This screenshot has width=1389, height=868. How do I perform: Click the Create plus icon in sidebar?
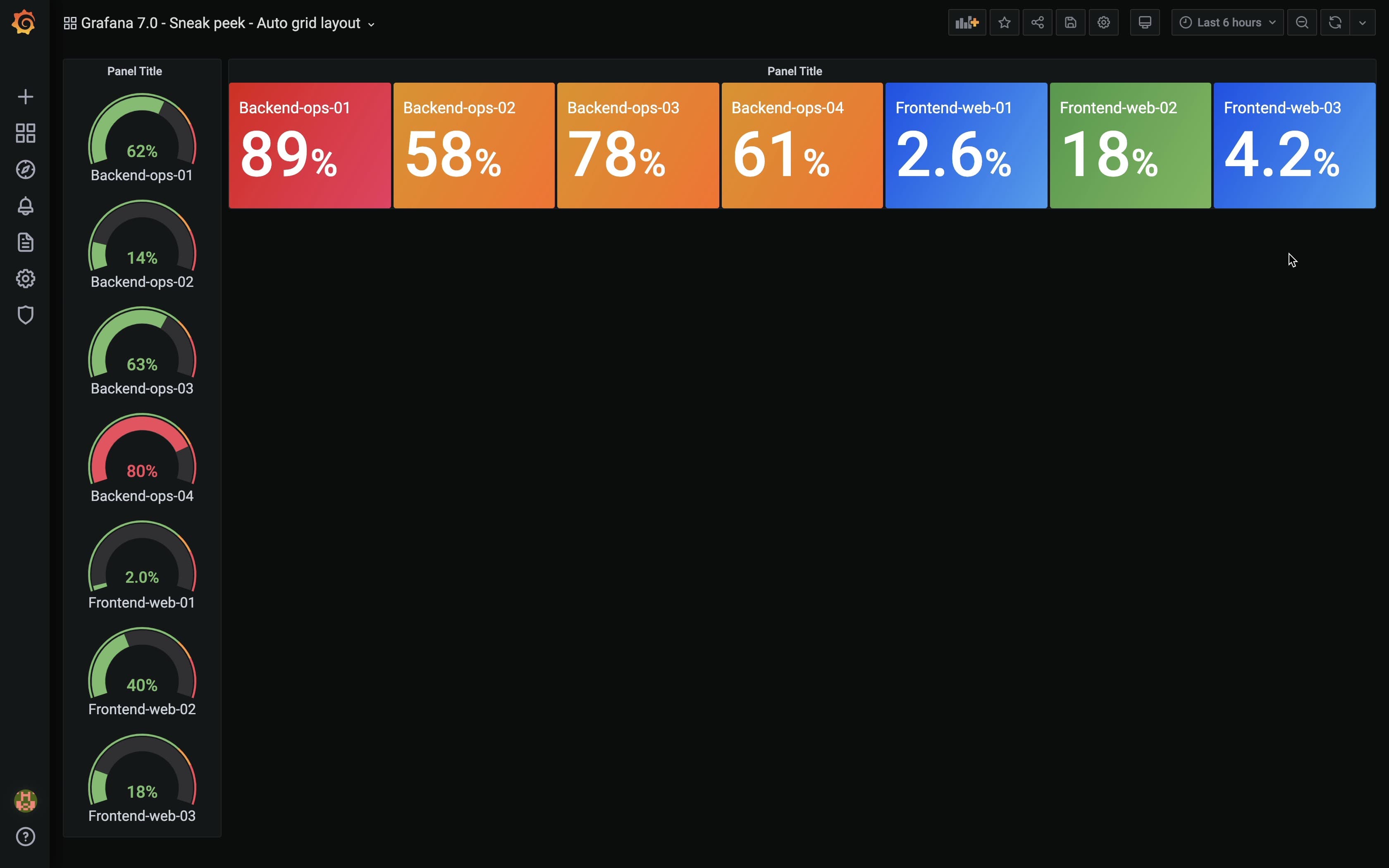coord(25,96)
